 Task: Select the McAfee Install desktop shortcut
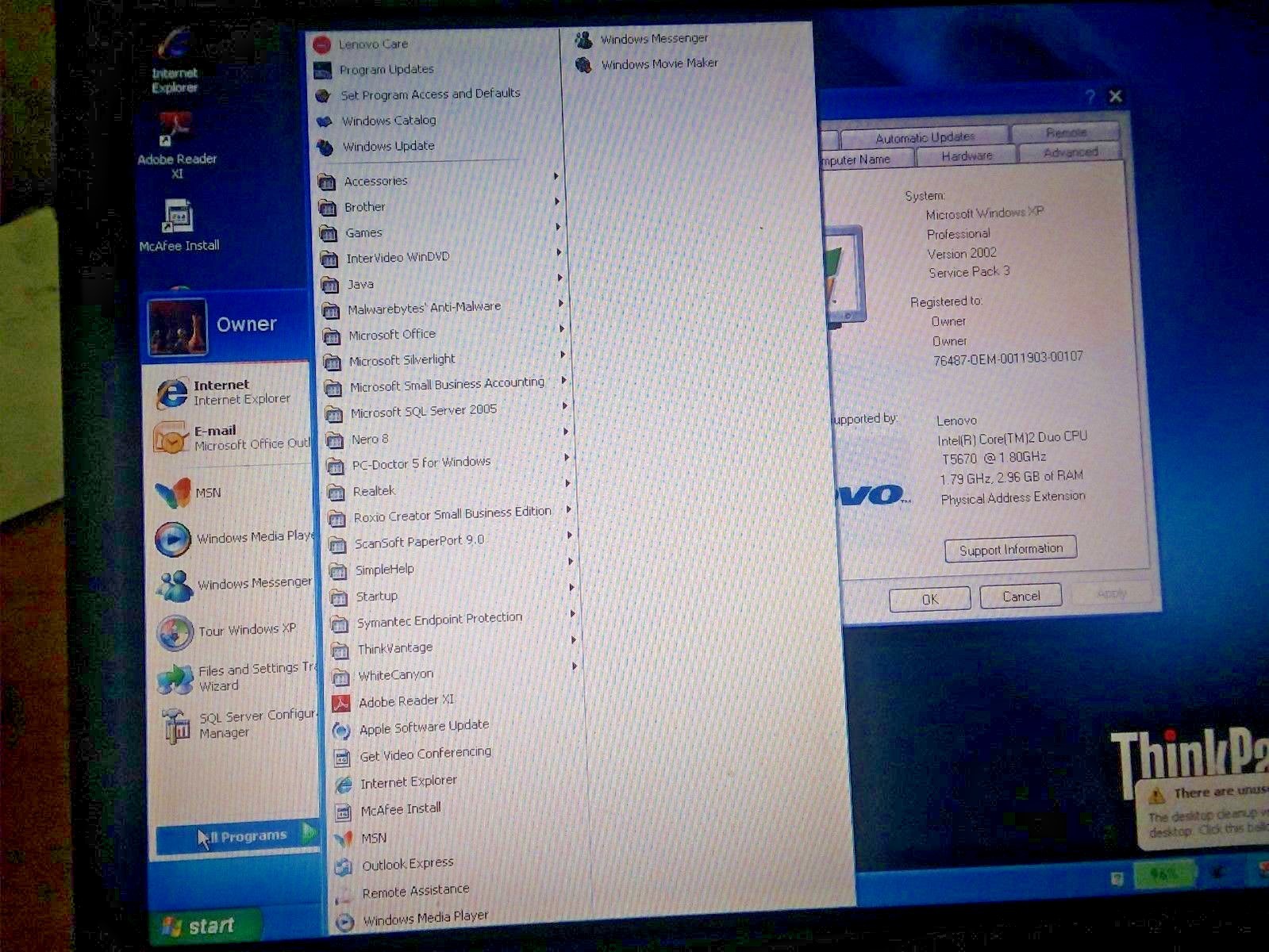(x=179, y=226)
